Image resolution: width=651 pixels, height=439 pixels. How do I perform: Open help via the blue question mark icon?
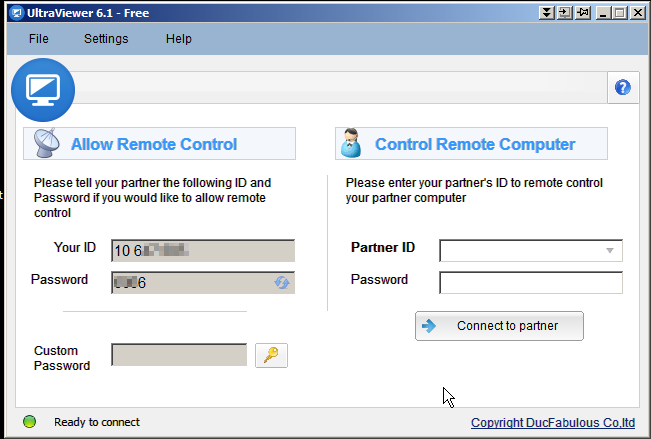click(x=623, y=88)
